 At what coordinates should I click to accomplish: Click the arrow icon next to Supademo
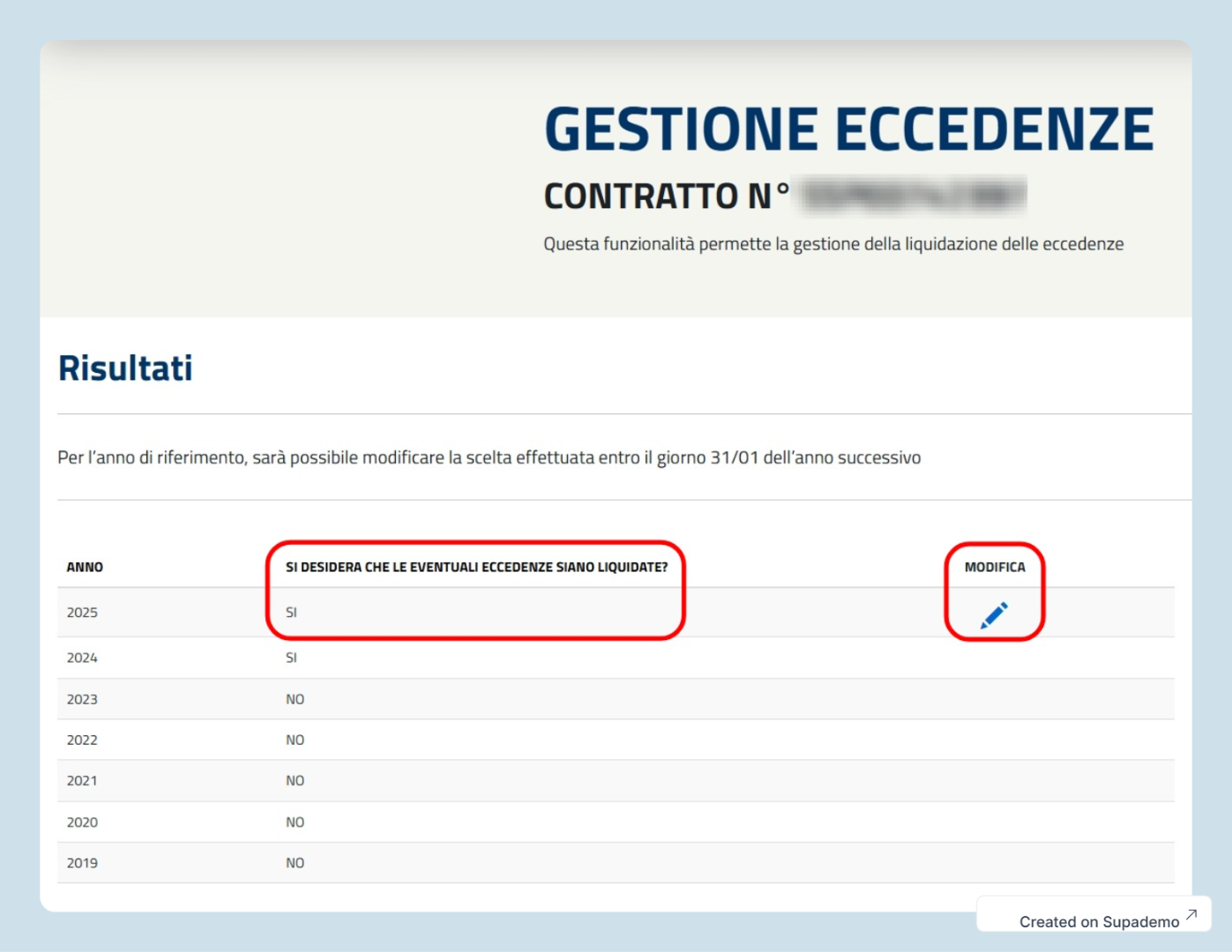click(1191, 915)
